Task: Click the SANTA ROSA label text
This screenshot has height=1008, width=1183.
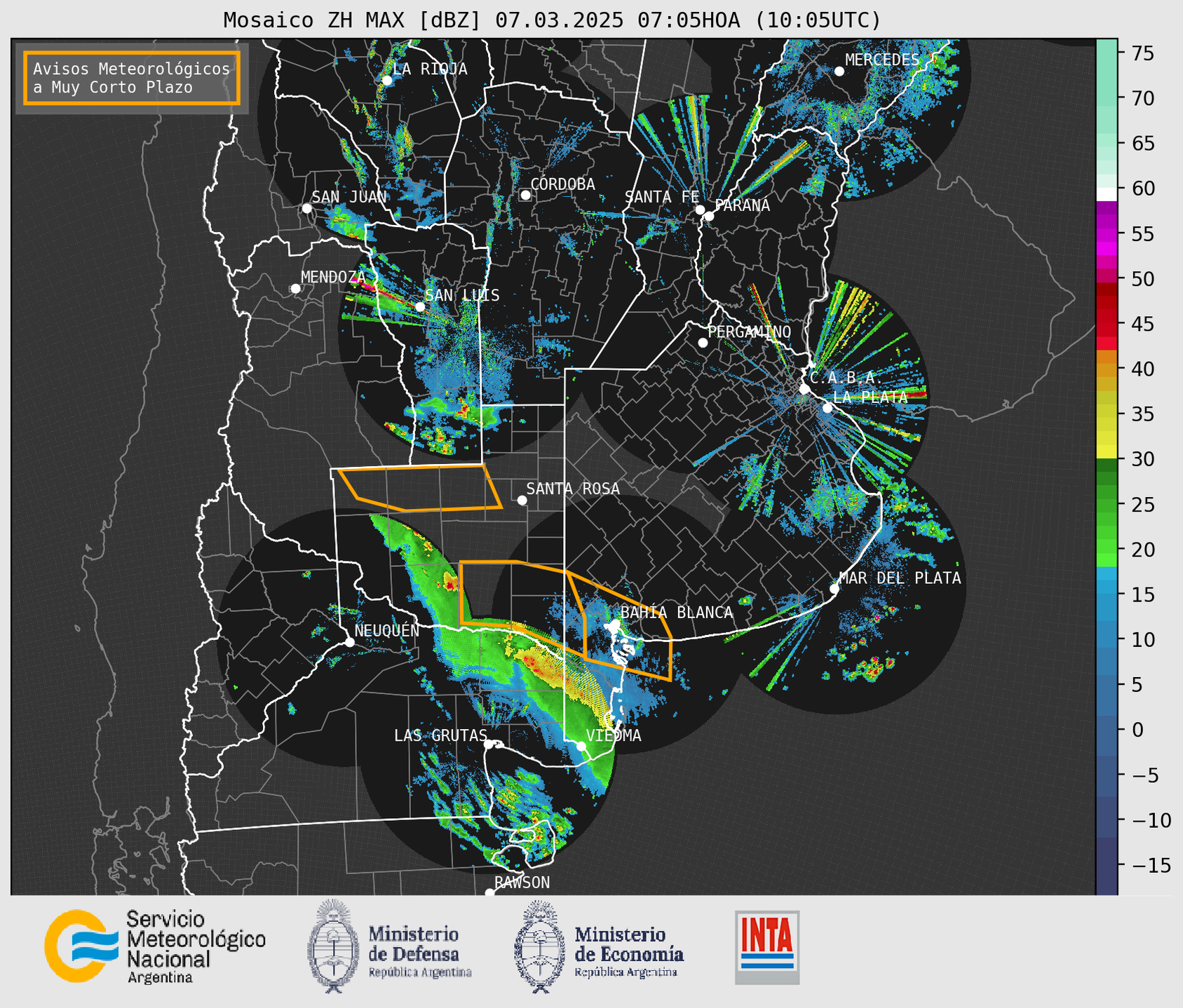Action: coord(573,489)
